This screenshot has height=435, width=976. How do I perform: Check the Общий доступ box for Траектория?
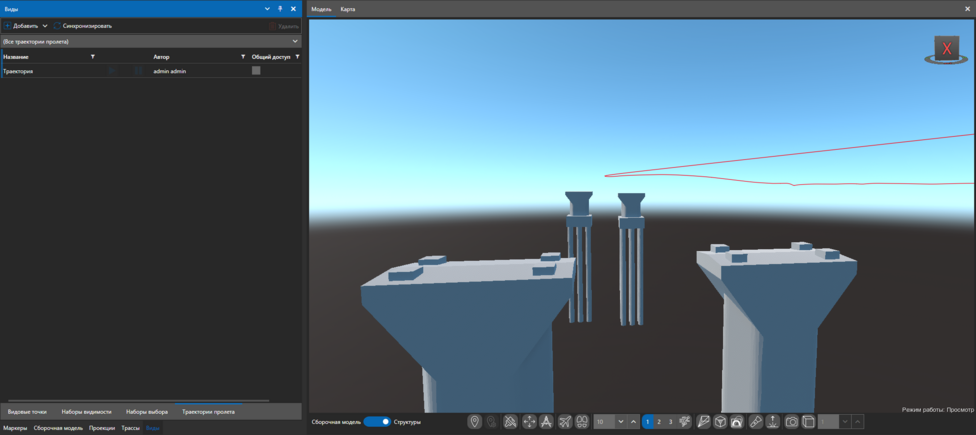click(x=256, y=71)
